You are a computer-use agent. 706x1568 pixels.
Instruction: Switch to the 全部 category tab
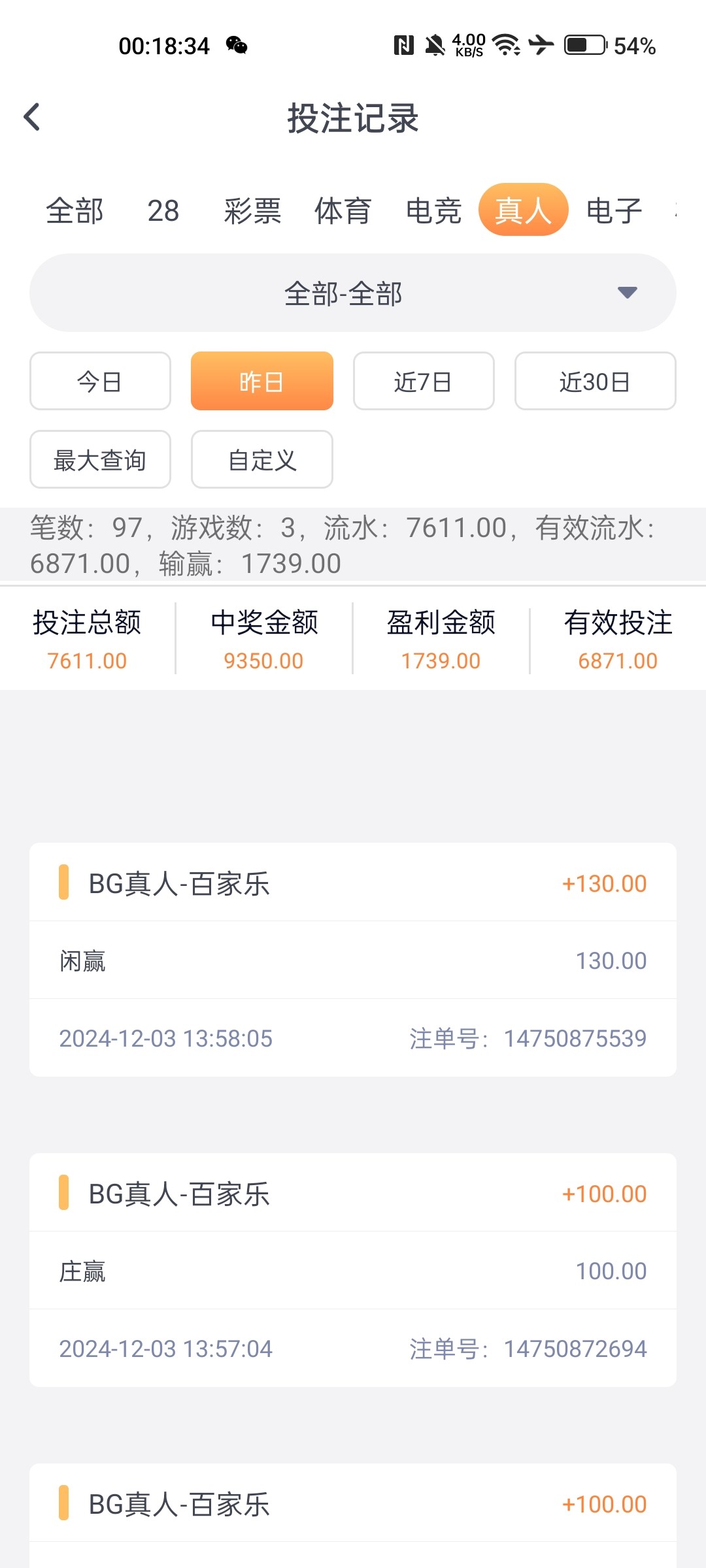tap(75, 211)
